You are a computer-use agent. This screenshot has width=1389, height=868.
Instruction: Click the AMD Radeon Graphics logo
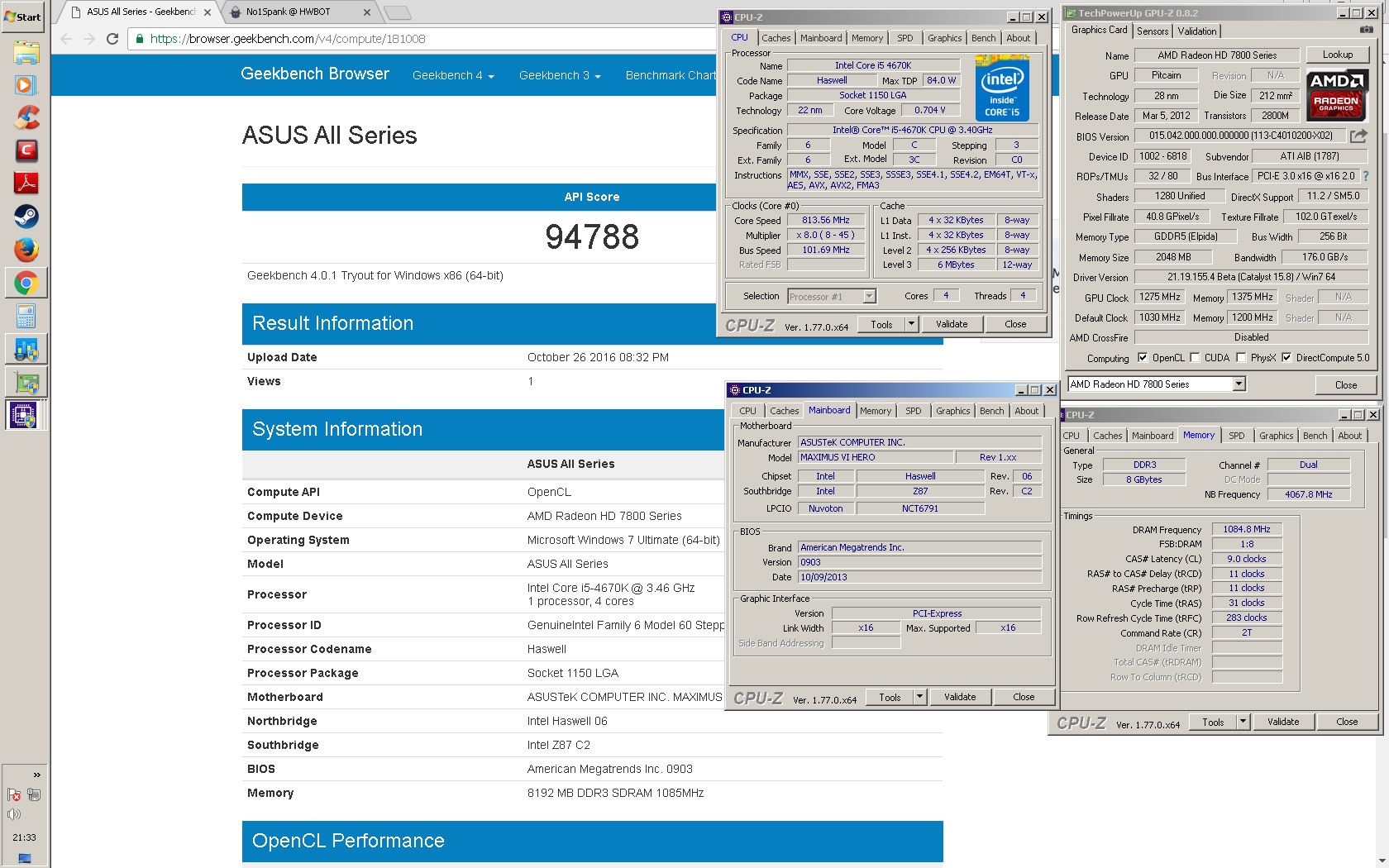[x=1337, y=95]
